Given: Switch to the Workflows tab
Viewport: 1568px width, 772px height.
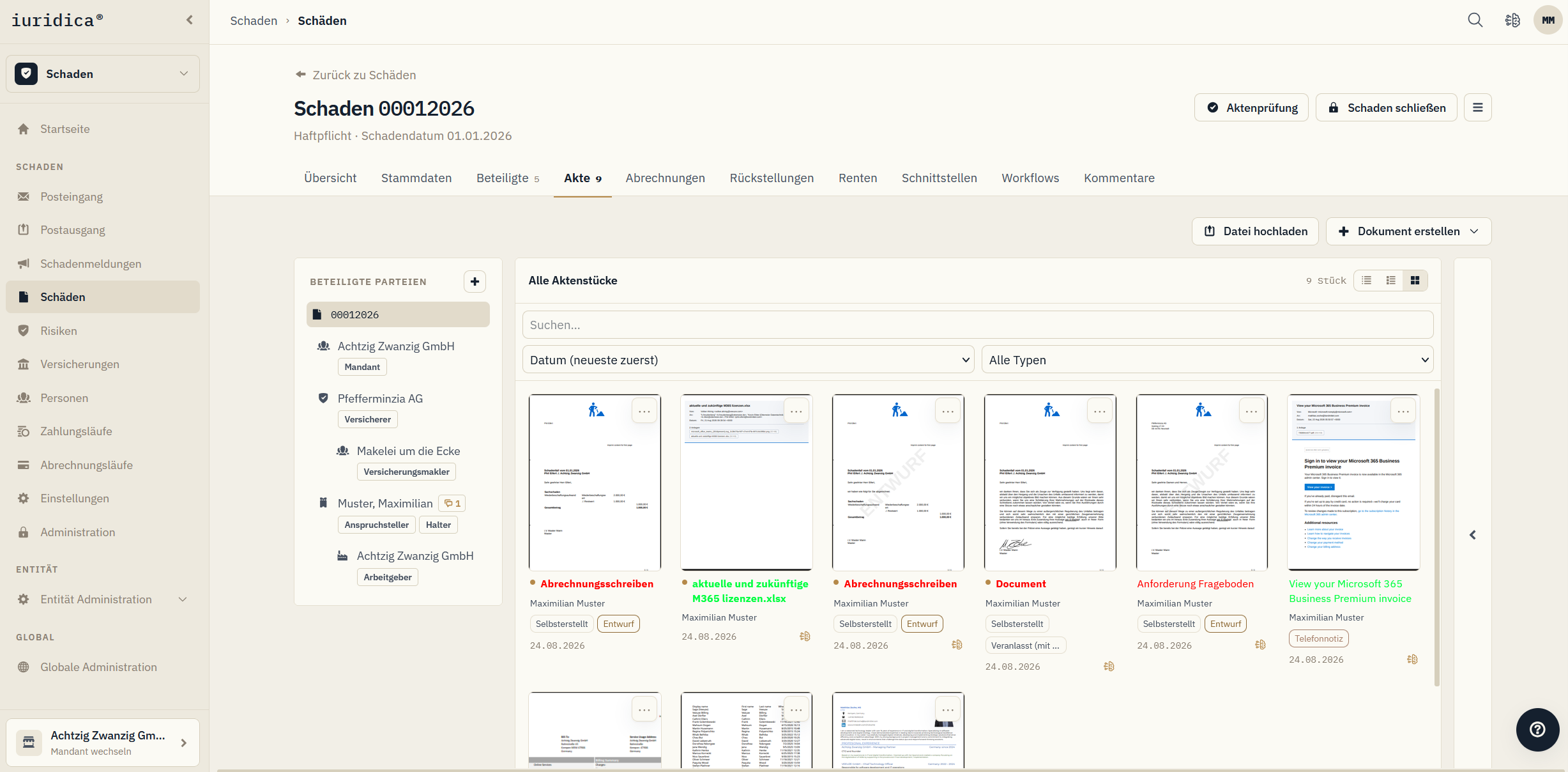Looking at the screenshot, I should [1030, 178].
